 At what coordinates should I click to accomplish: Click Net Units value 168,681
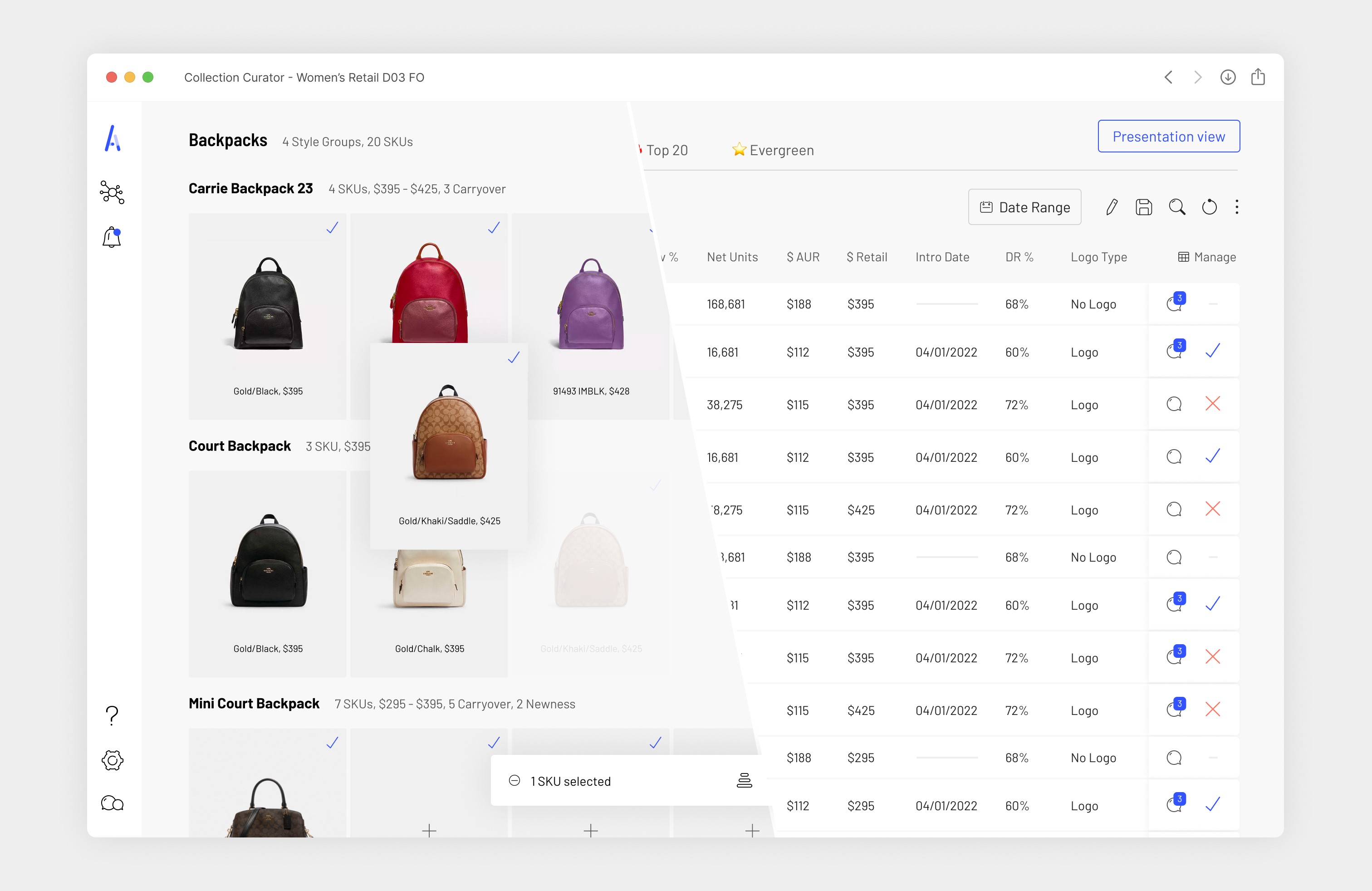pyautogui.click(x=726, y=304)
